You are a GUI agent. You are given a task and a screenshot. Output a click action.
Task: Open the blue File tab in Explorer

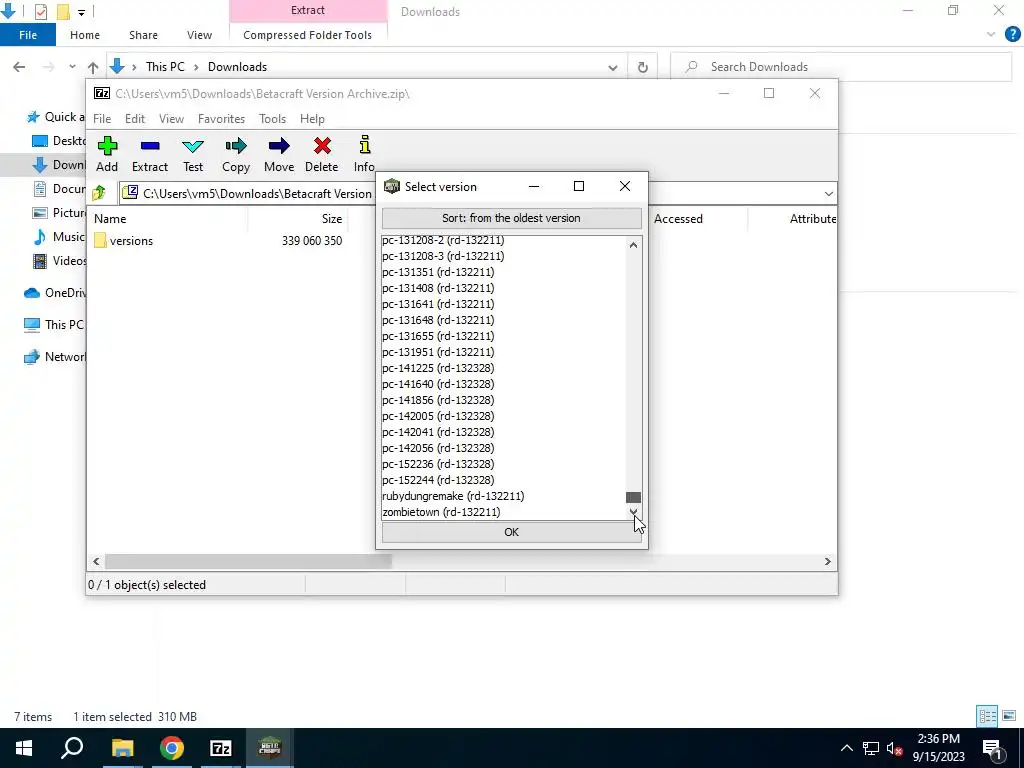[x=28, y=35]
